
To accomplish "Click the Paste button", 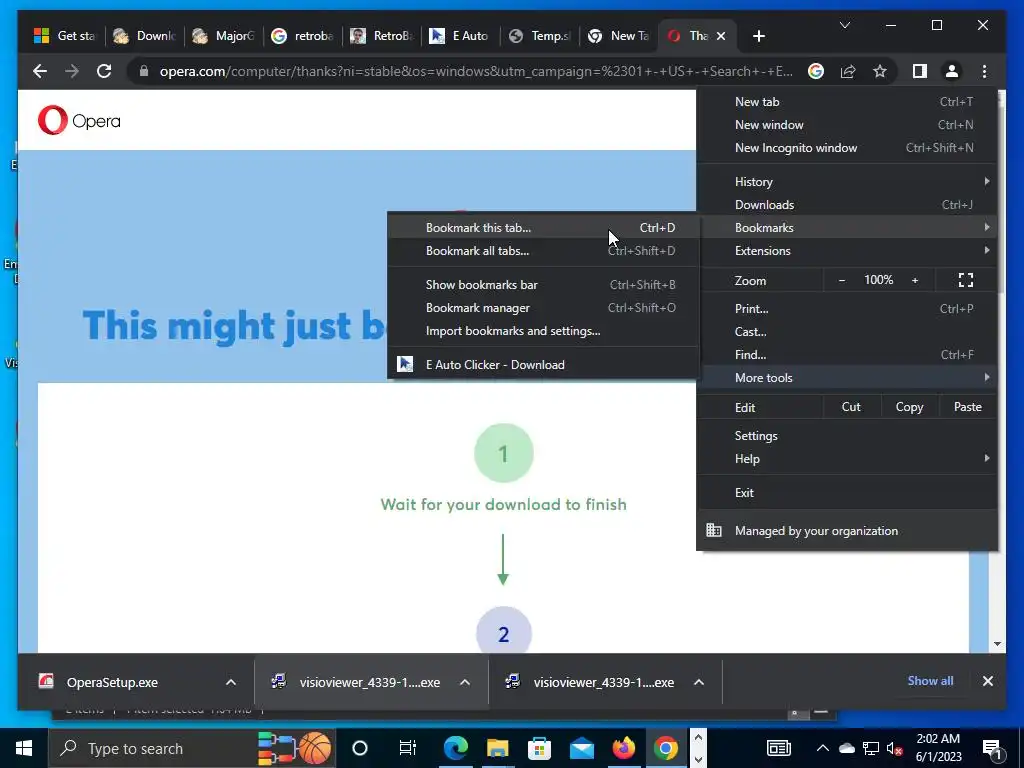I will tap(967, 407).
